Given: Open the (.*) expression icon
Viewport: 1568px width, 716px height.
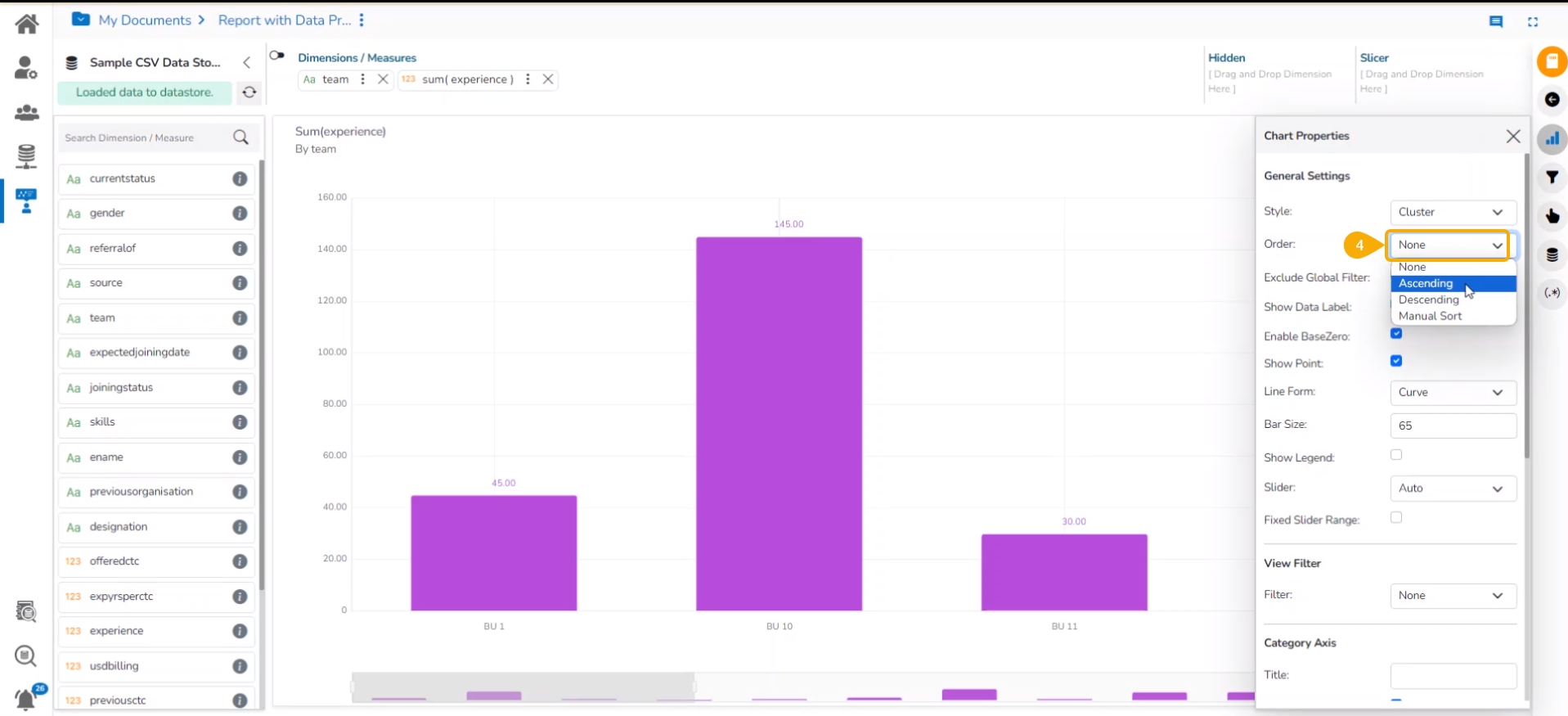Looking at the screenshot, I should 1552,293.
